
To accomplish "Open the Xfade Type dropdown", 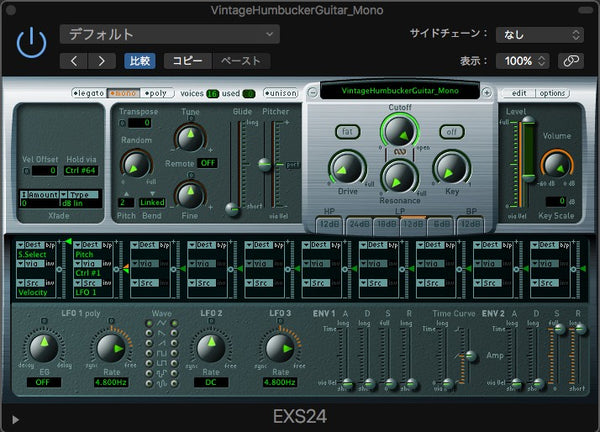I will point(80,195).
